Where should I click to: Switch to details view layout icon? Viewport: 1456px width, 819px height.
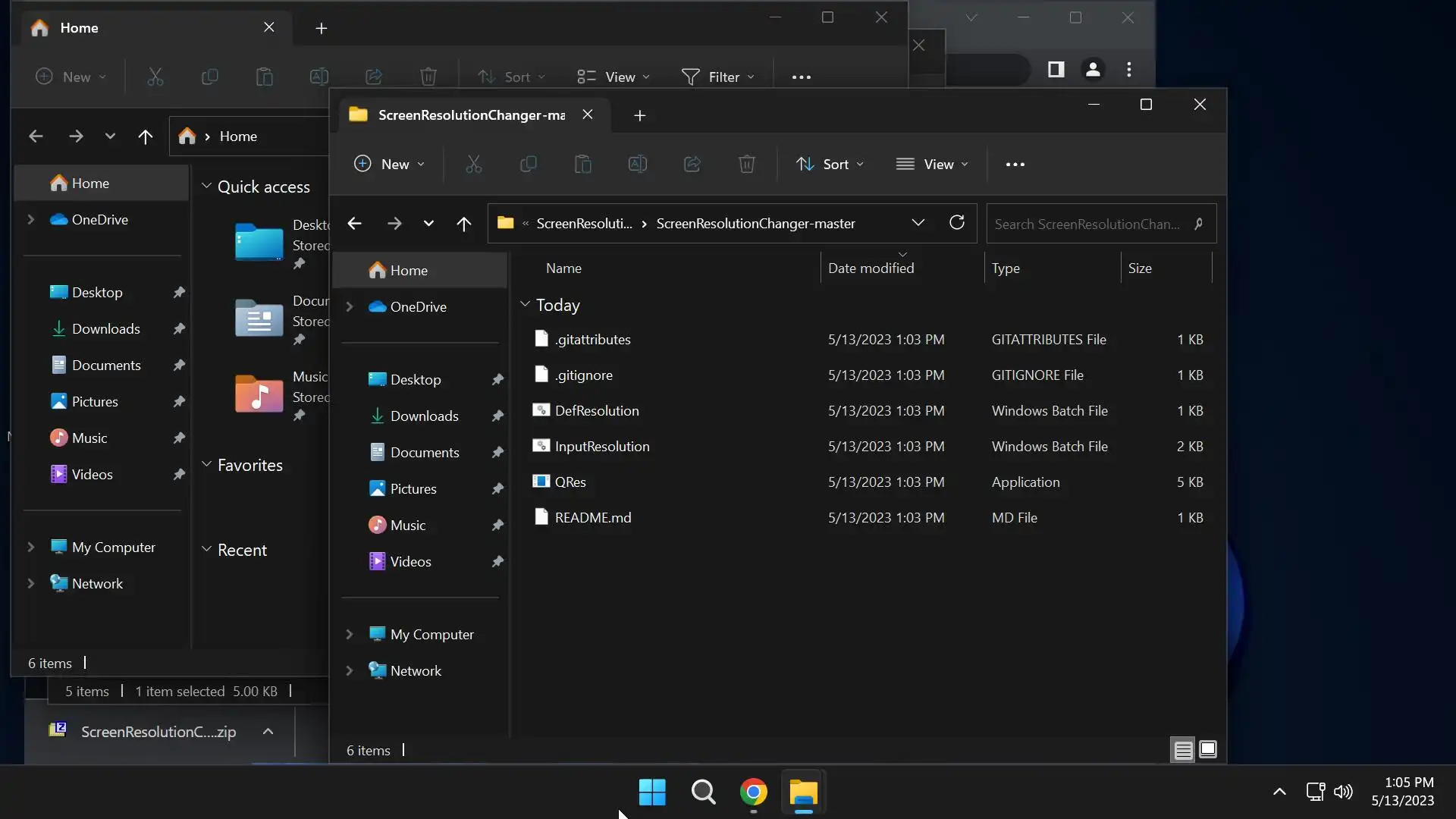pyautogui.click(x=1183, y=750)
